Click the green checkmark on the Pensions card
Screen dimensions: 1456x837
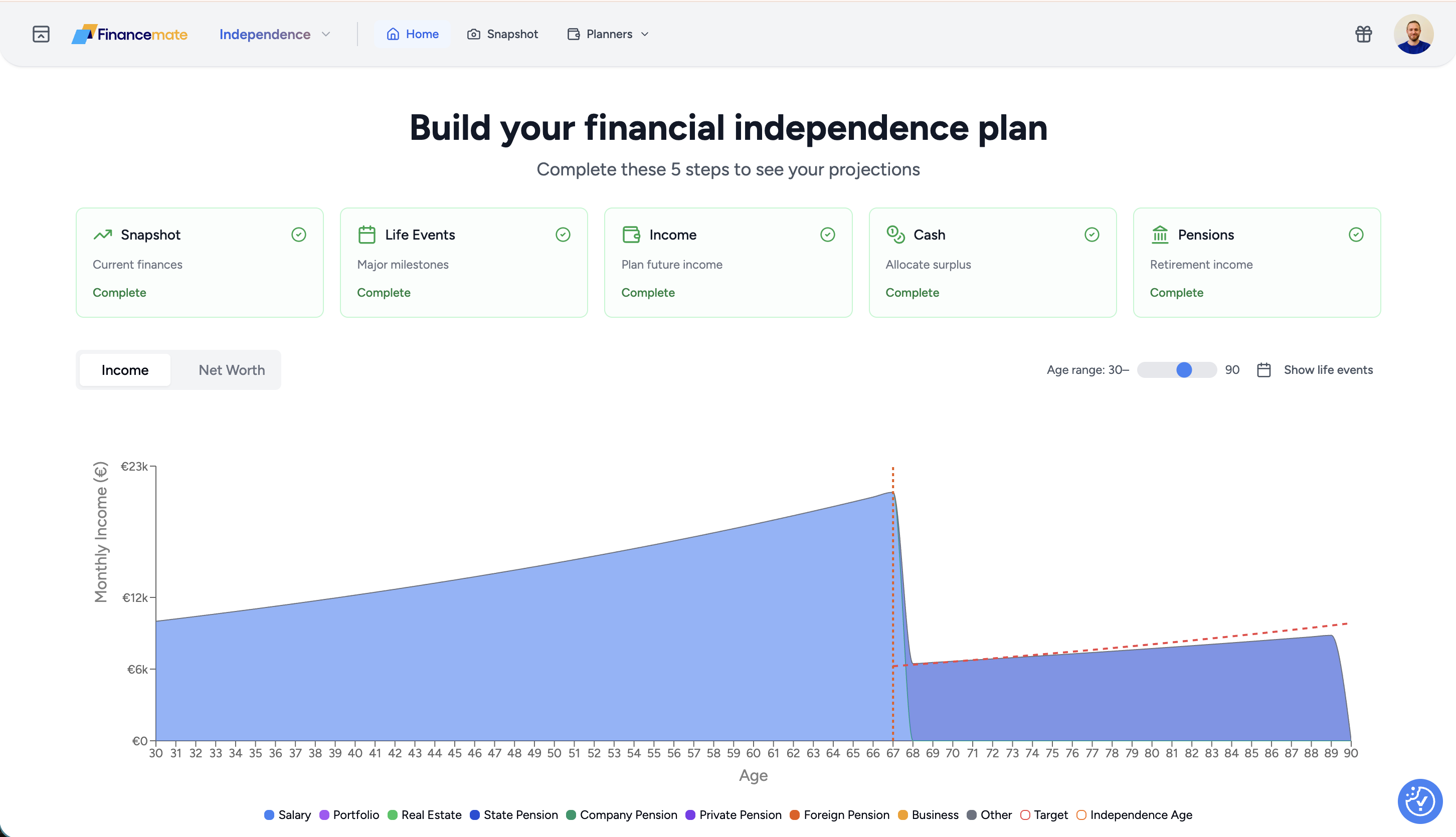[x=1356, y=235]
